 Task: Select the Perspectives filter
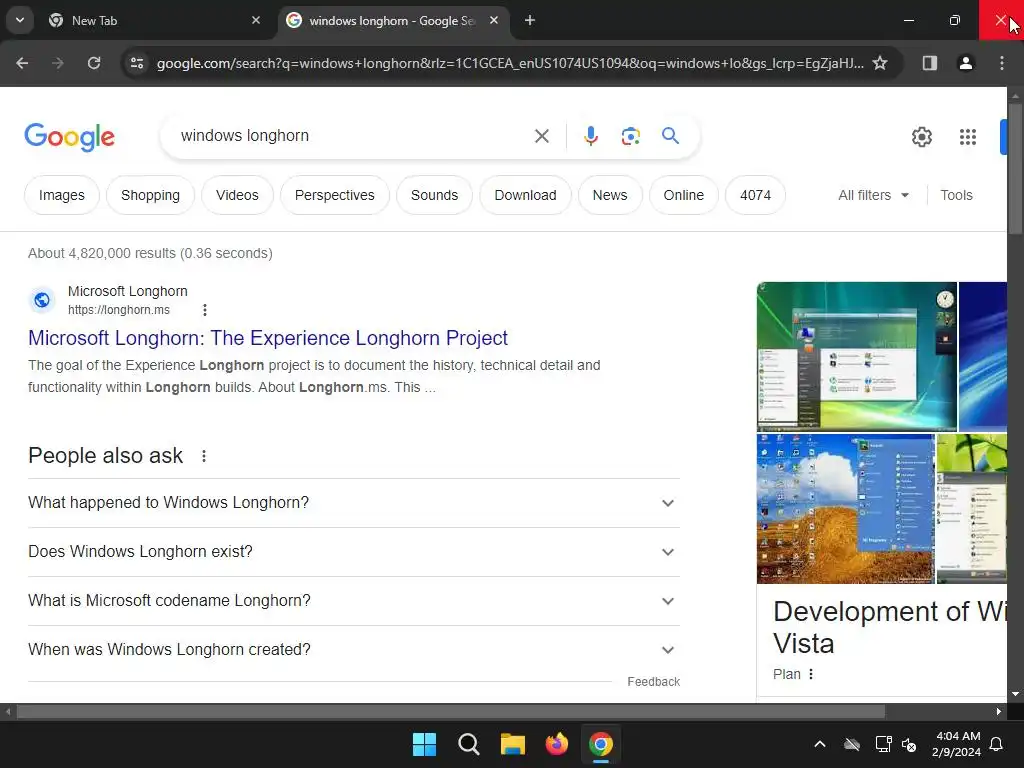334,195
